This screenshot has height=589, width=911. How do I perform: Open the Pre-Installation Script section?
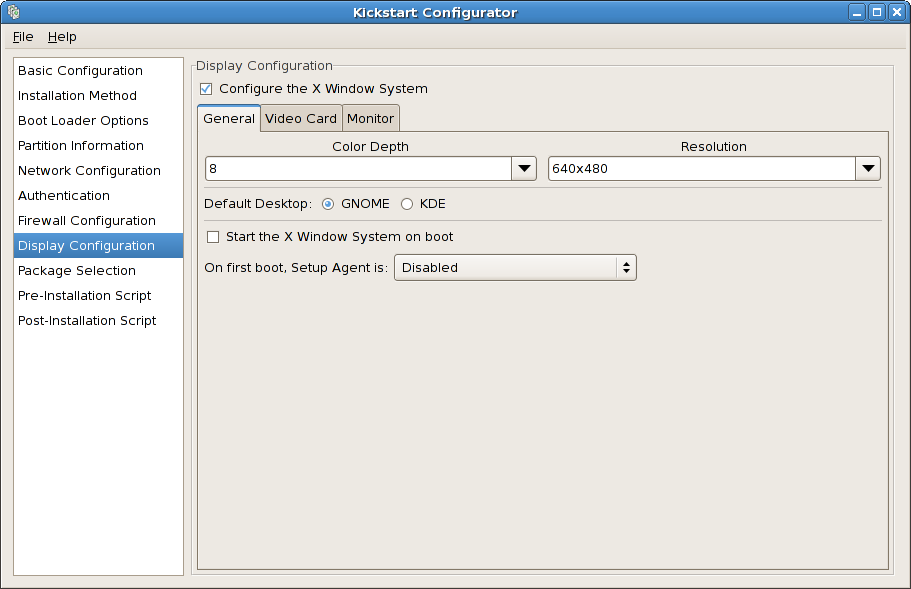(x=84, y=295)
